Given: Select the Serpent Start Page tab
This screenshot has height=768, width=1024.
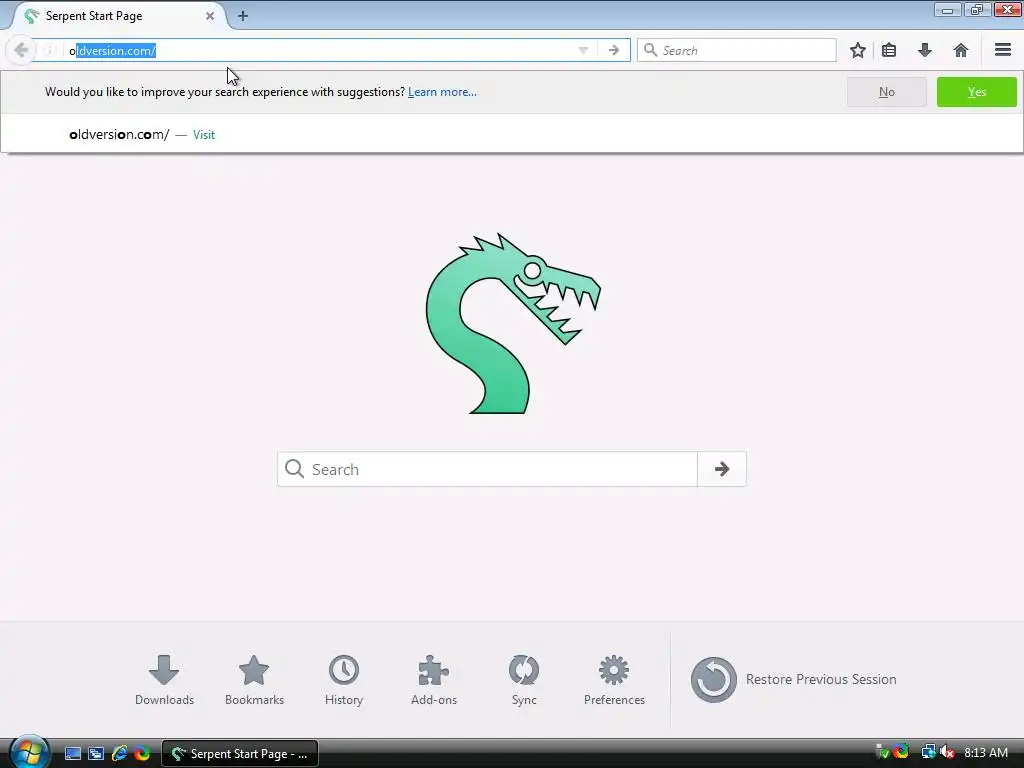Looking at the screenshot, I should (118, 16).
